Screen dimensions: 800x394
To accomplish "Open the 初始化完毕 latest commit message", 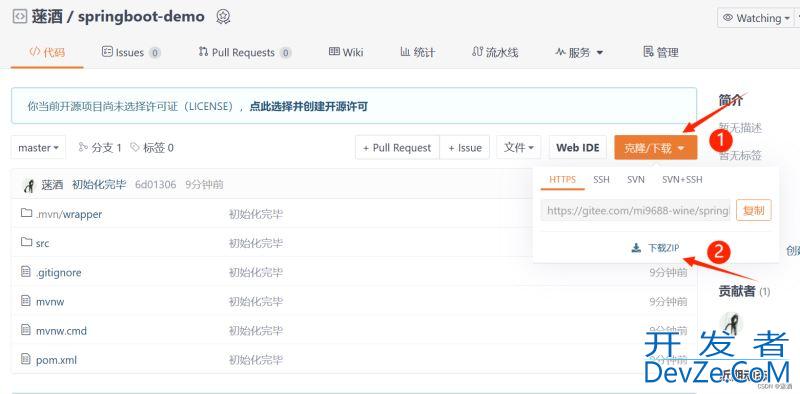I will [x=99, y=184].
